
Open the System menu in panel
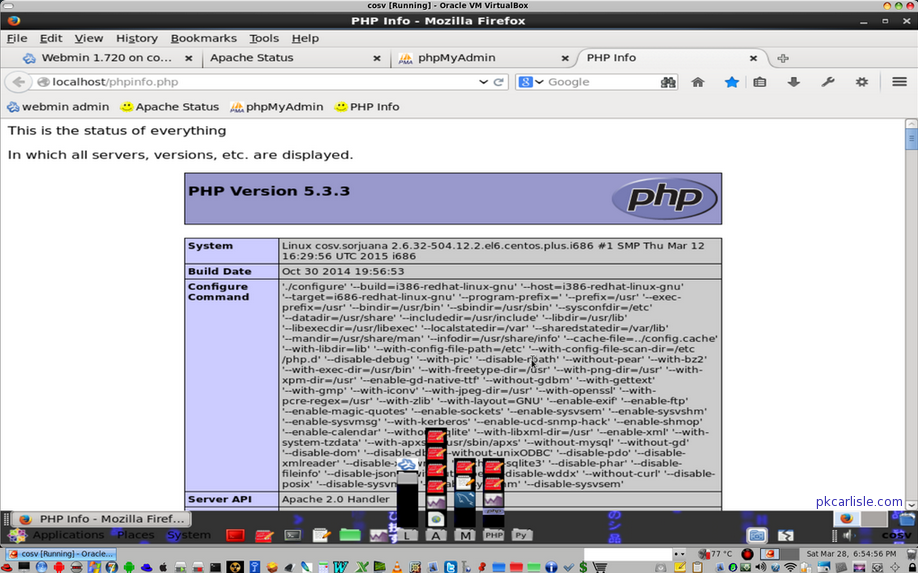tap(189, 535)
